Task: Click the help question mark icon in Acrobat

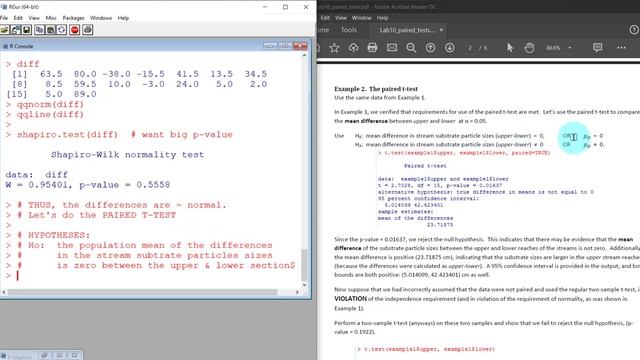Action: coord(634,30)
